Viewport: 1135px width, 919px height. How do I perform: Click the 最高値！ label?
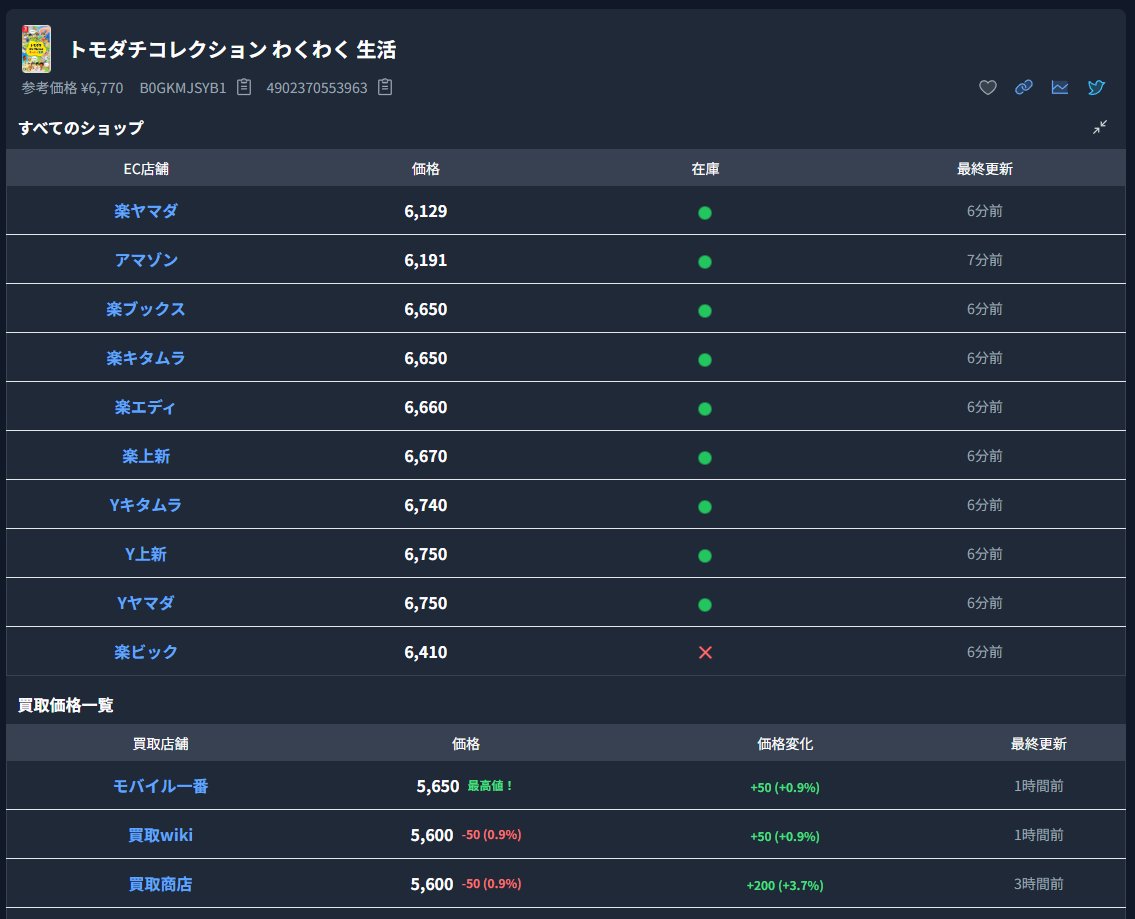(x=490, y=786)
